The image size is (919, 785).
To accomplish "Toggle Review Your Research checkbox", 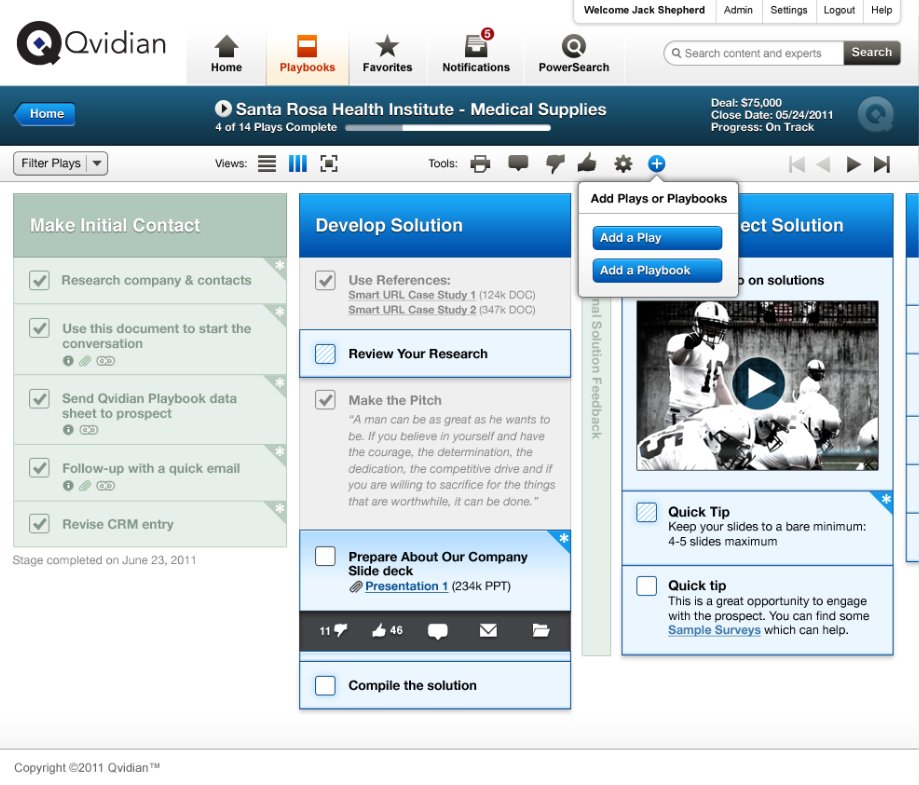I will 325,354.
